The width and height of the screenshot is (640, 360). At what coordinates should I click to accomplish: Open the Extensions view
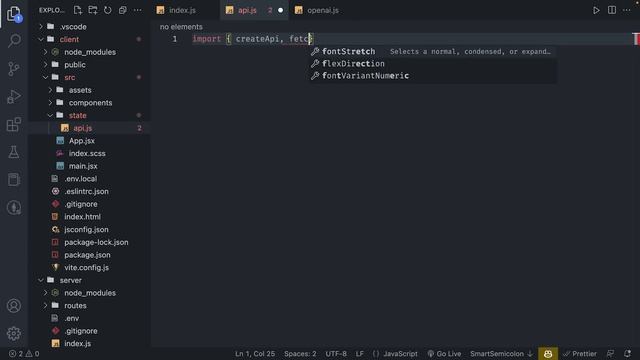pyautogui.click(x=14, y=124)
